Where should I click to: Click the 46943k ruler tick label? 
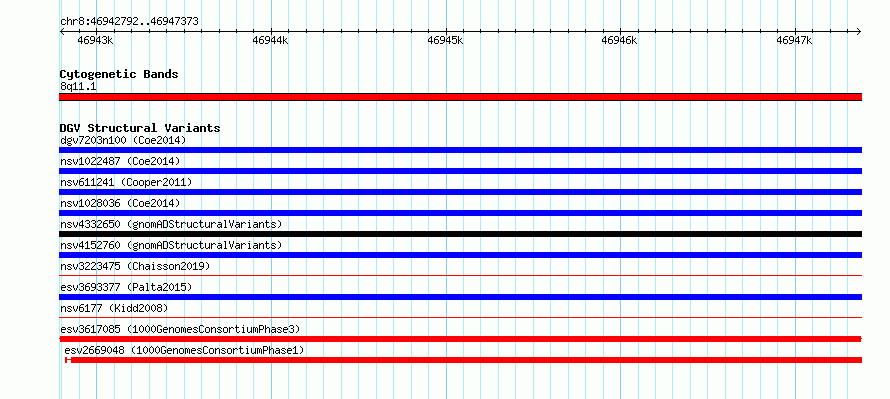pyautogui.click(x=95, y=40)
